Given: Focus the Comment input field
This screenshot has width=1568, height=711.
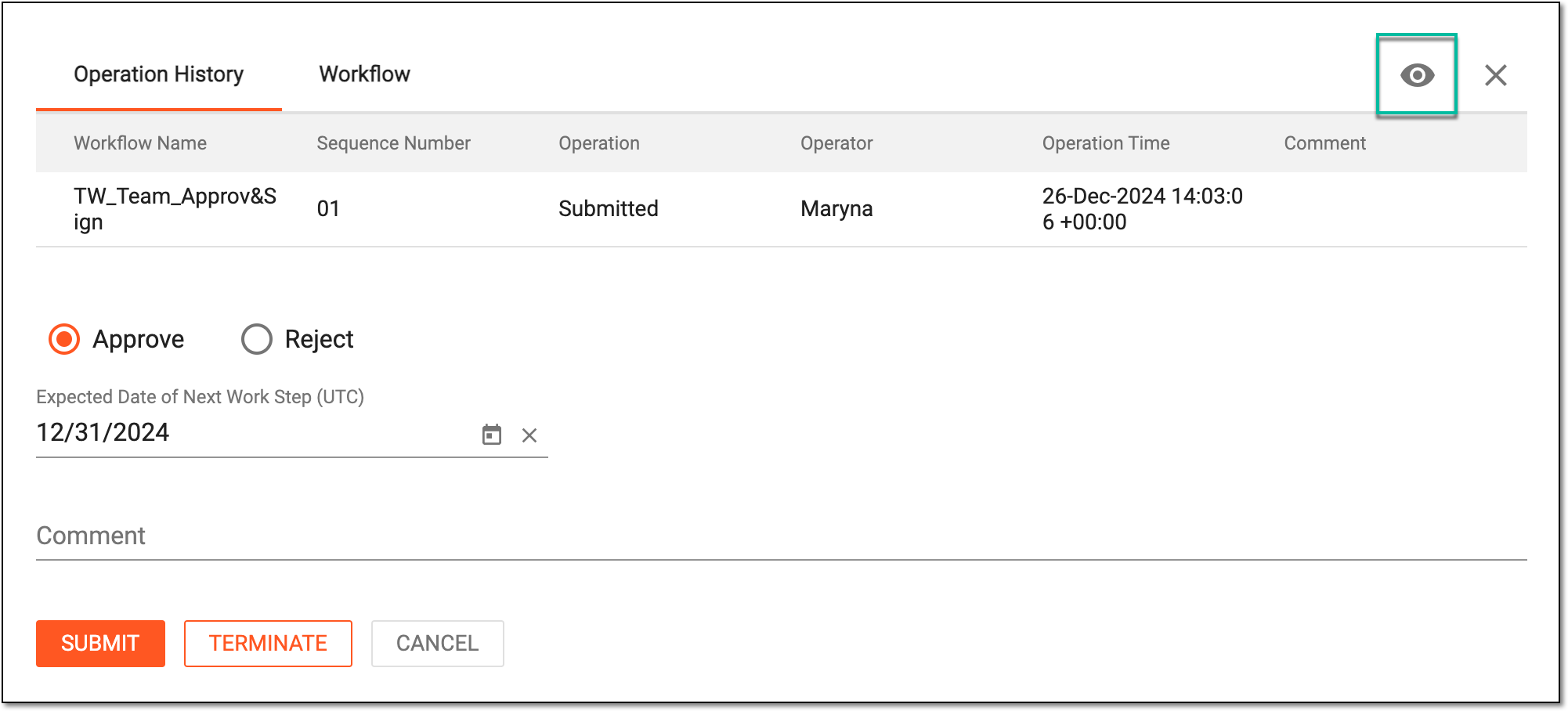Looking at the screenshot, I should tap(781, 536).
